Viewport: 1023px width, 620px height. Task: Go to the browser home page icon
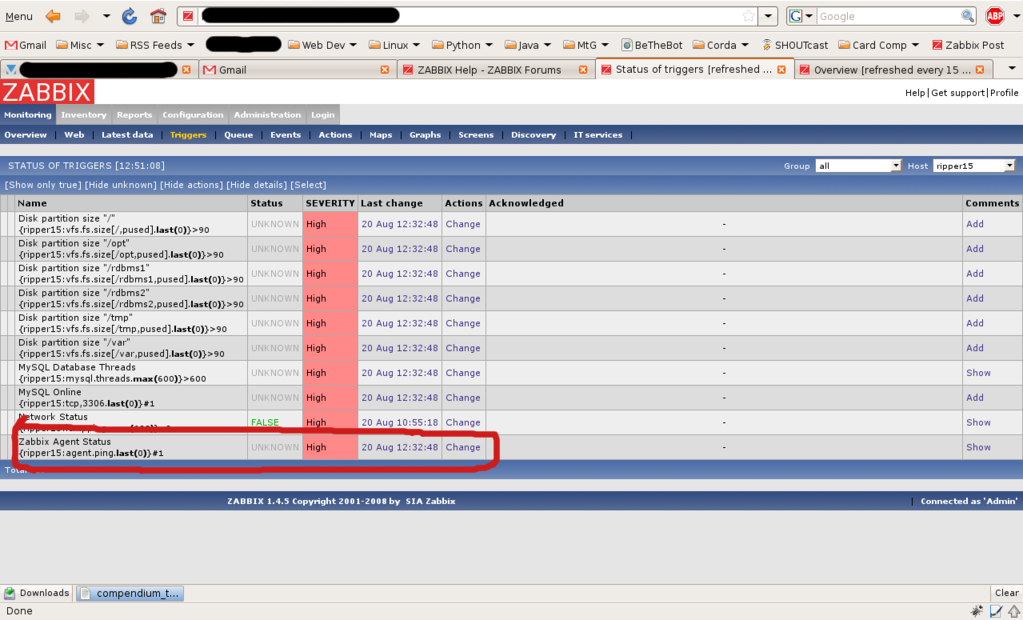click(158, 16)
